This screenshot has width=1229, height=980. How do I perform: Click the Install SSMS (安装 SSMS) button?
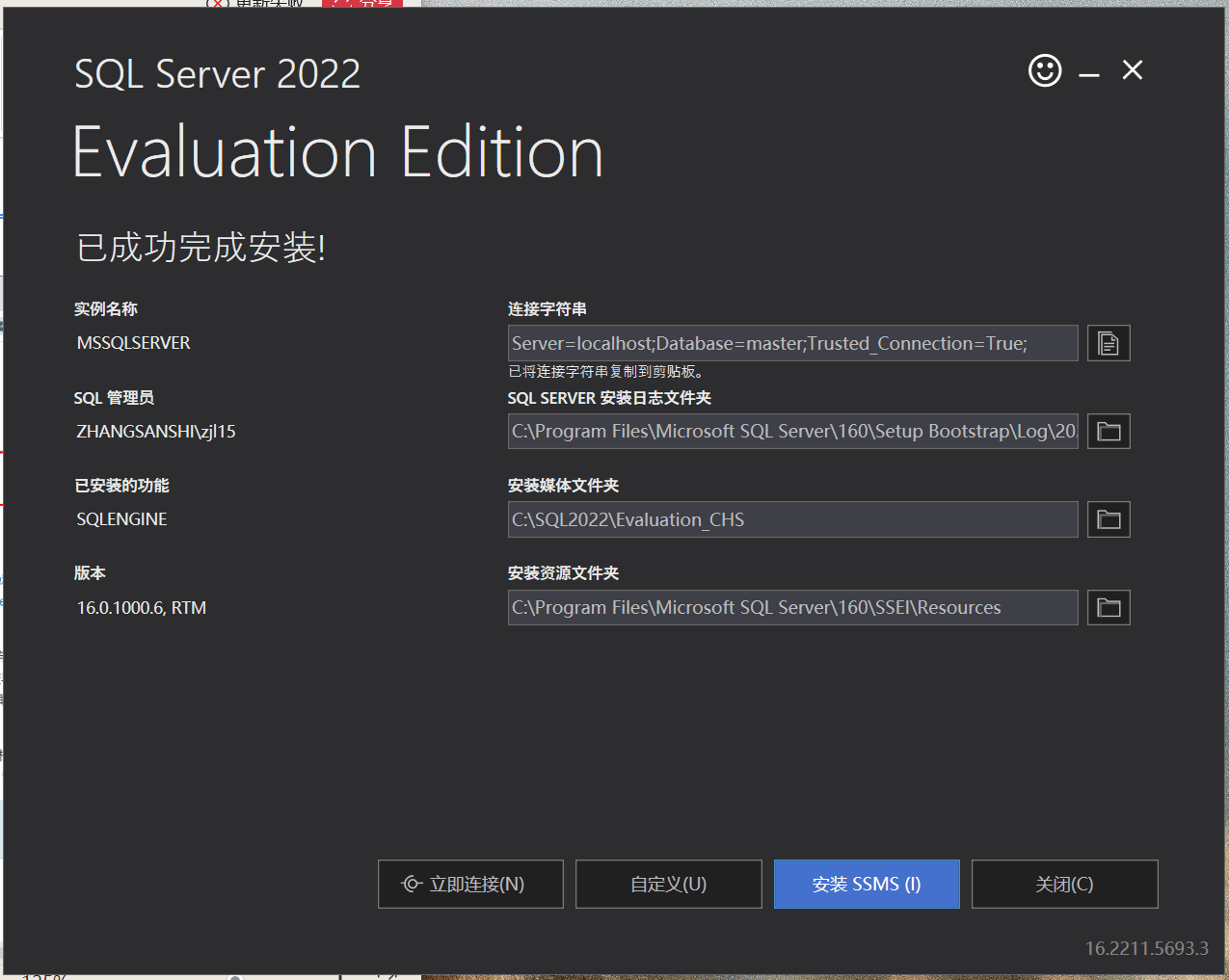[x=867, y=884]
